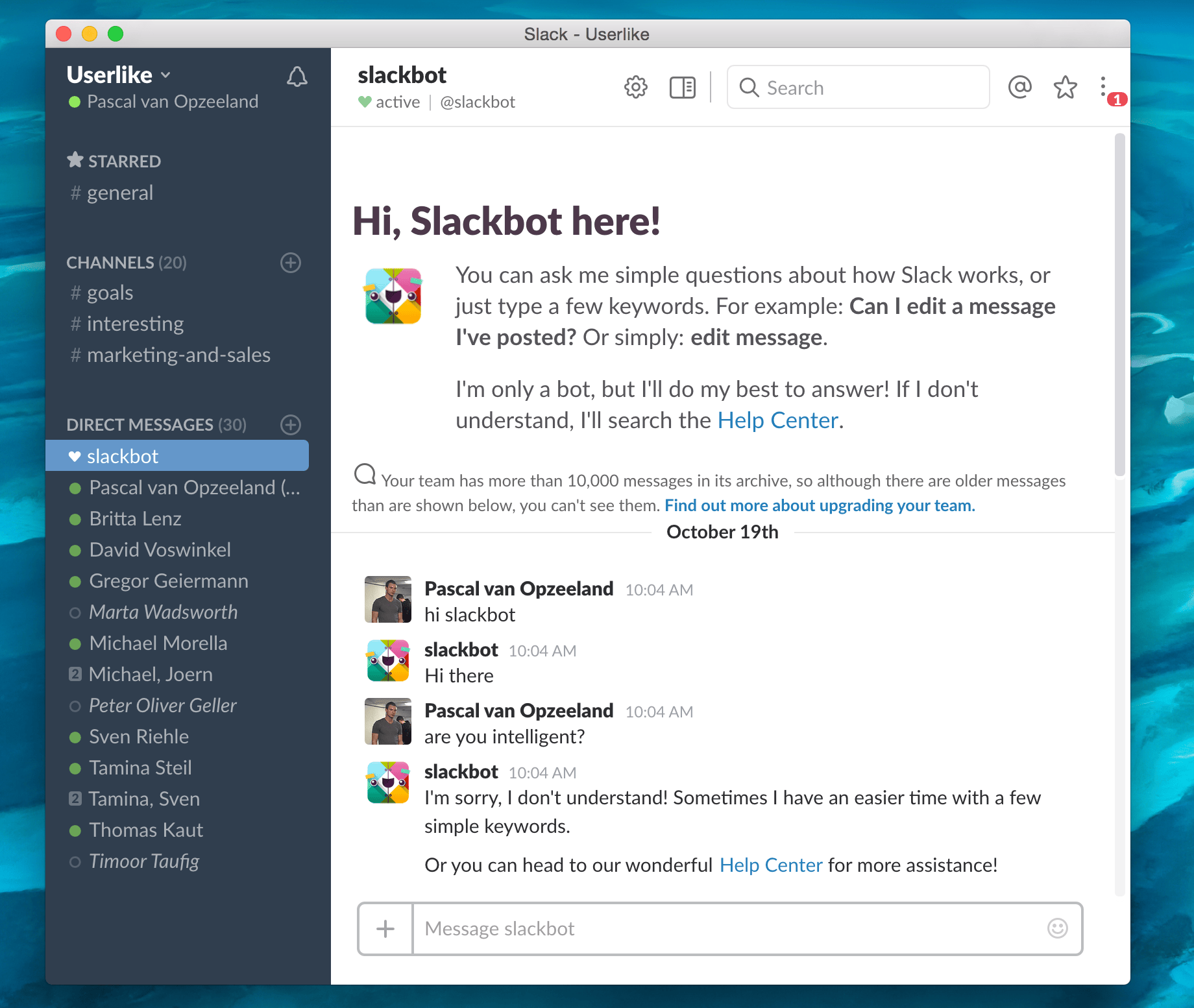Attach a file with the plus button
The width and height of the screenshot is (1194, 1008).
coord(385,929)
